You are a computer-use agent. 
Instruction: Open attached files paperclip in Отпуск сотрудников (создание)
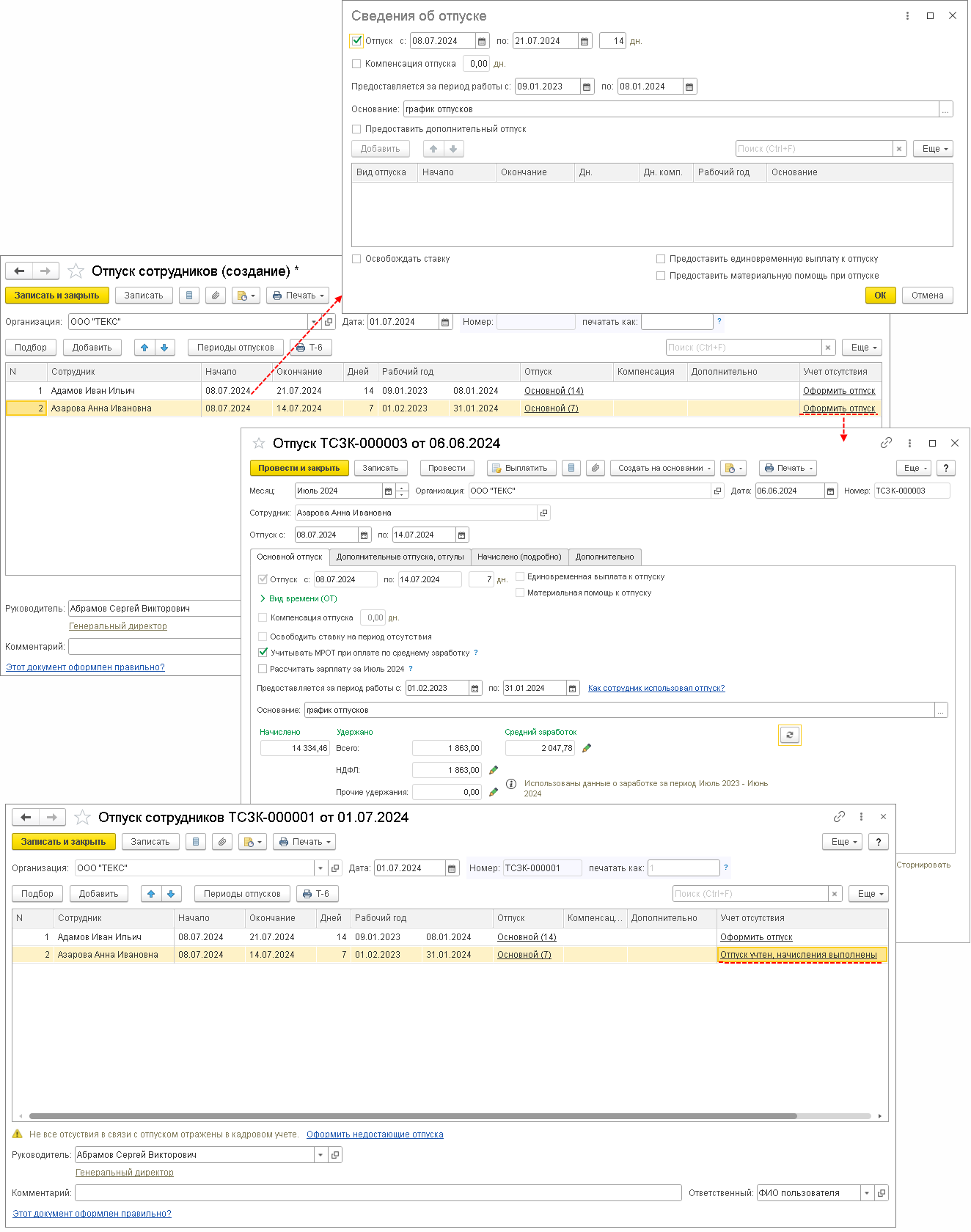215,296
